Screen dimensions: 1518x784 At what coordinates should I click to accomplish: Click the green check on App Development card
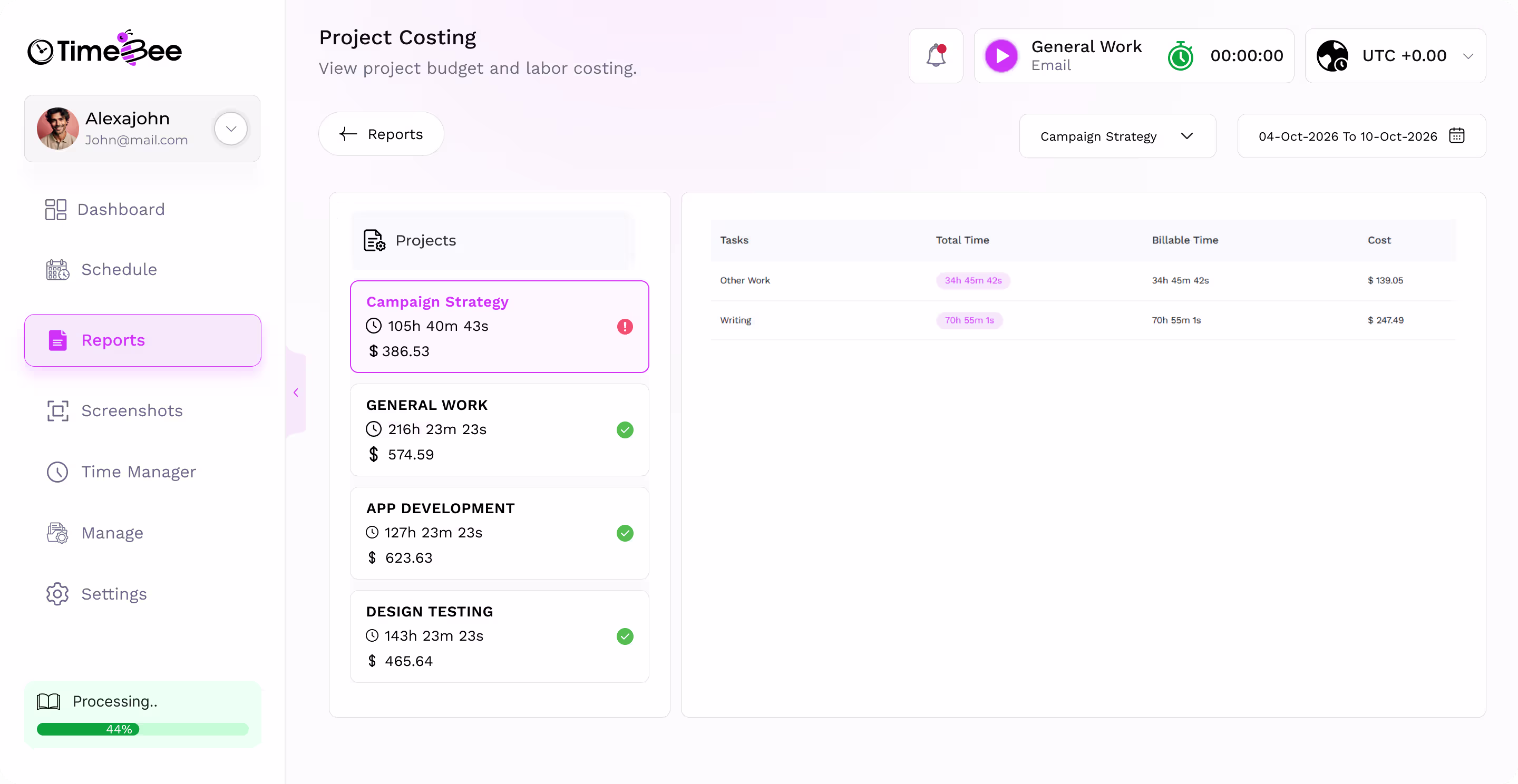click(625, 533)
